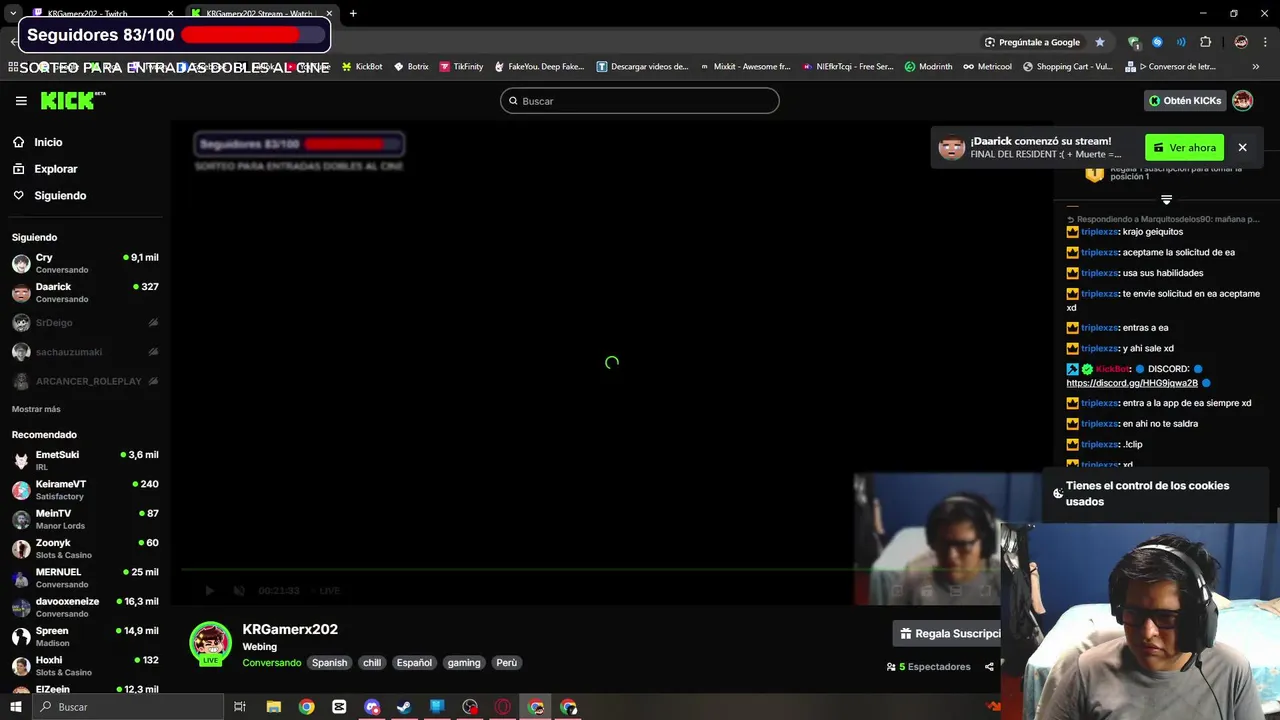Open Cry channel in Siguiendo list
1280x720 pixels.
point(85,263)
